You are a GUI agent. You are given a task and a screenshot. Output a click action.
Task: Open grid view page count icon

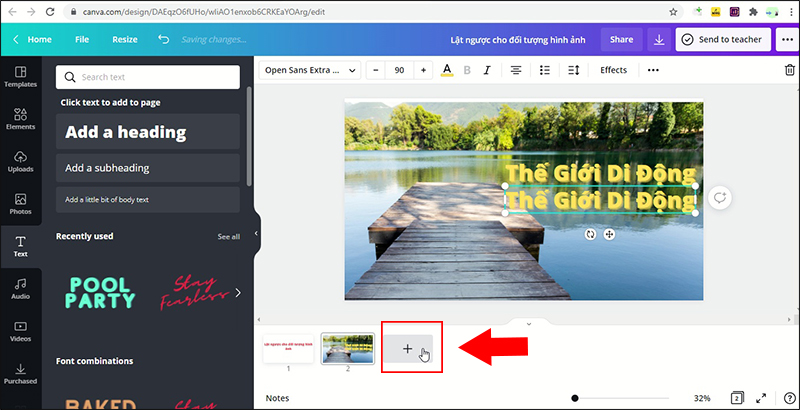tap(737, 398)
